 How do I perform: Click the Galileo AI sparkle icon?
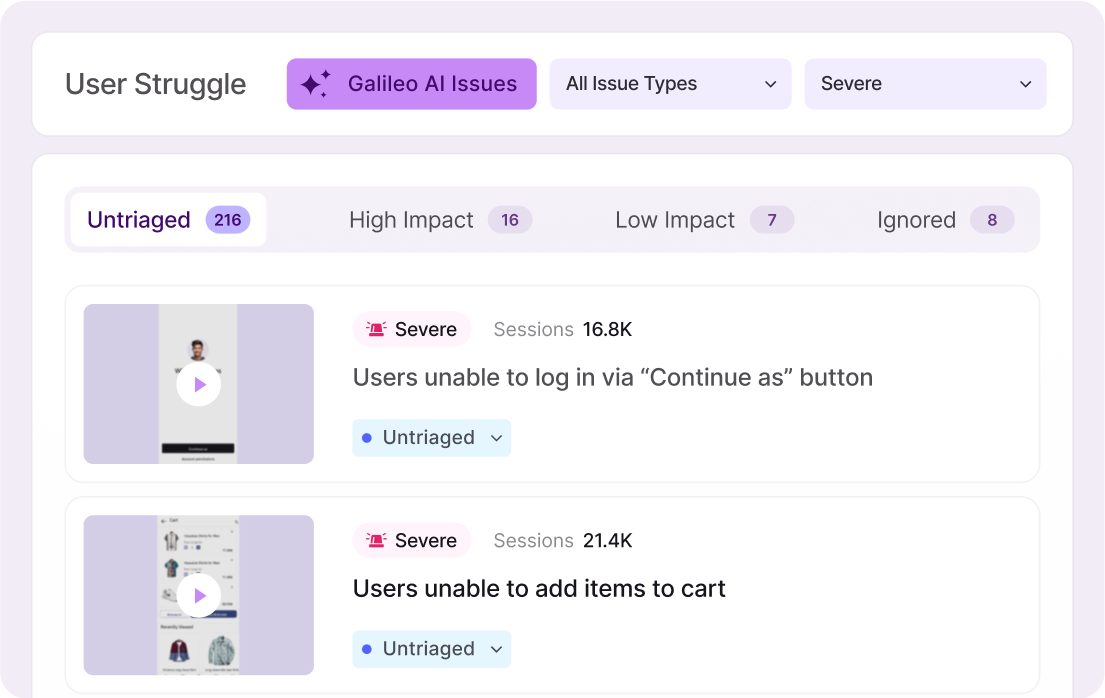tap(315, 84)
